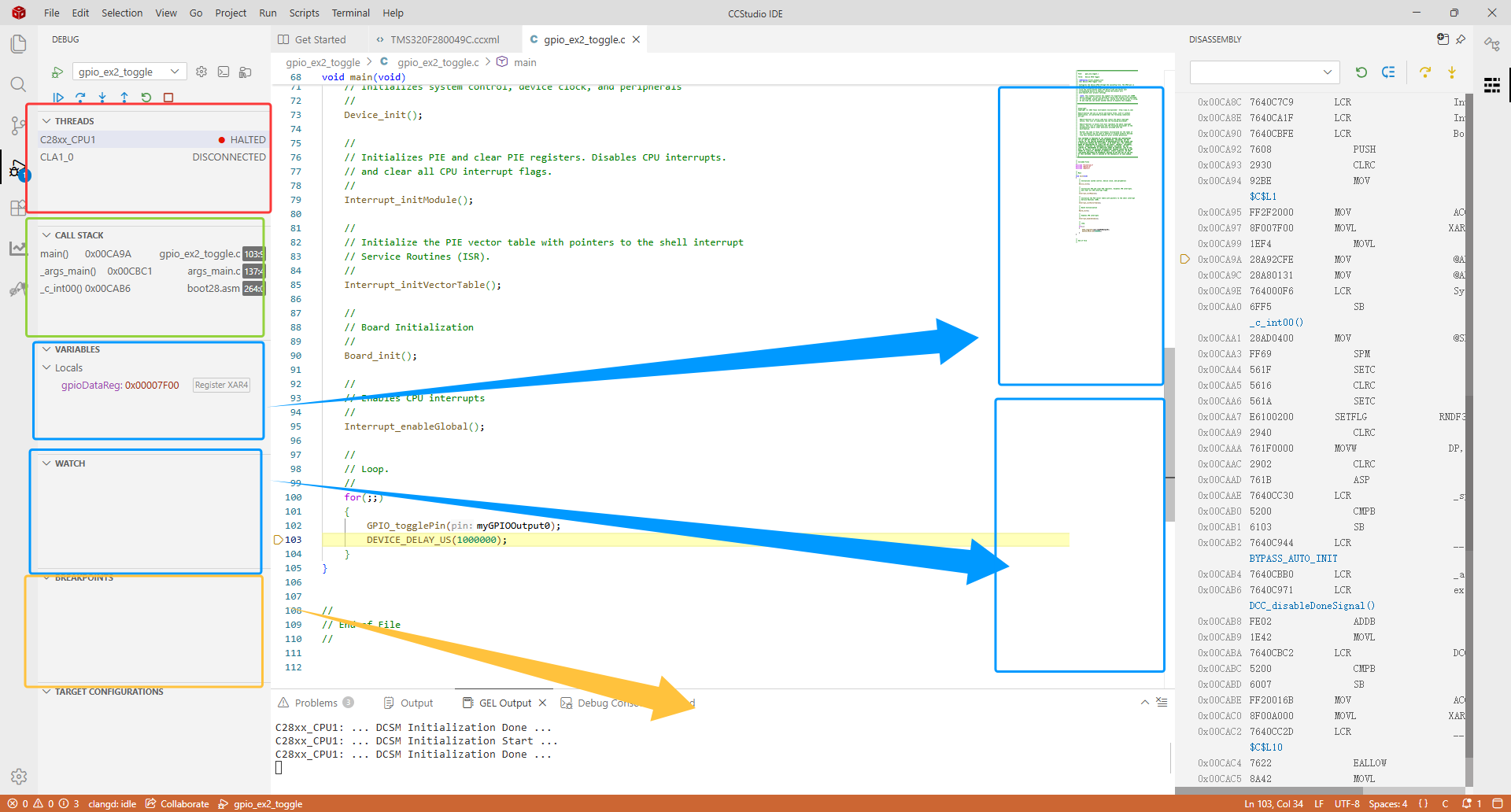Click the Collaborate status bar button

[x=178, y=803]
